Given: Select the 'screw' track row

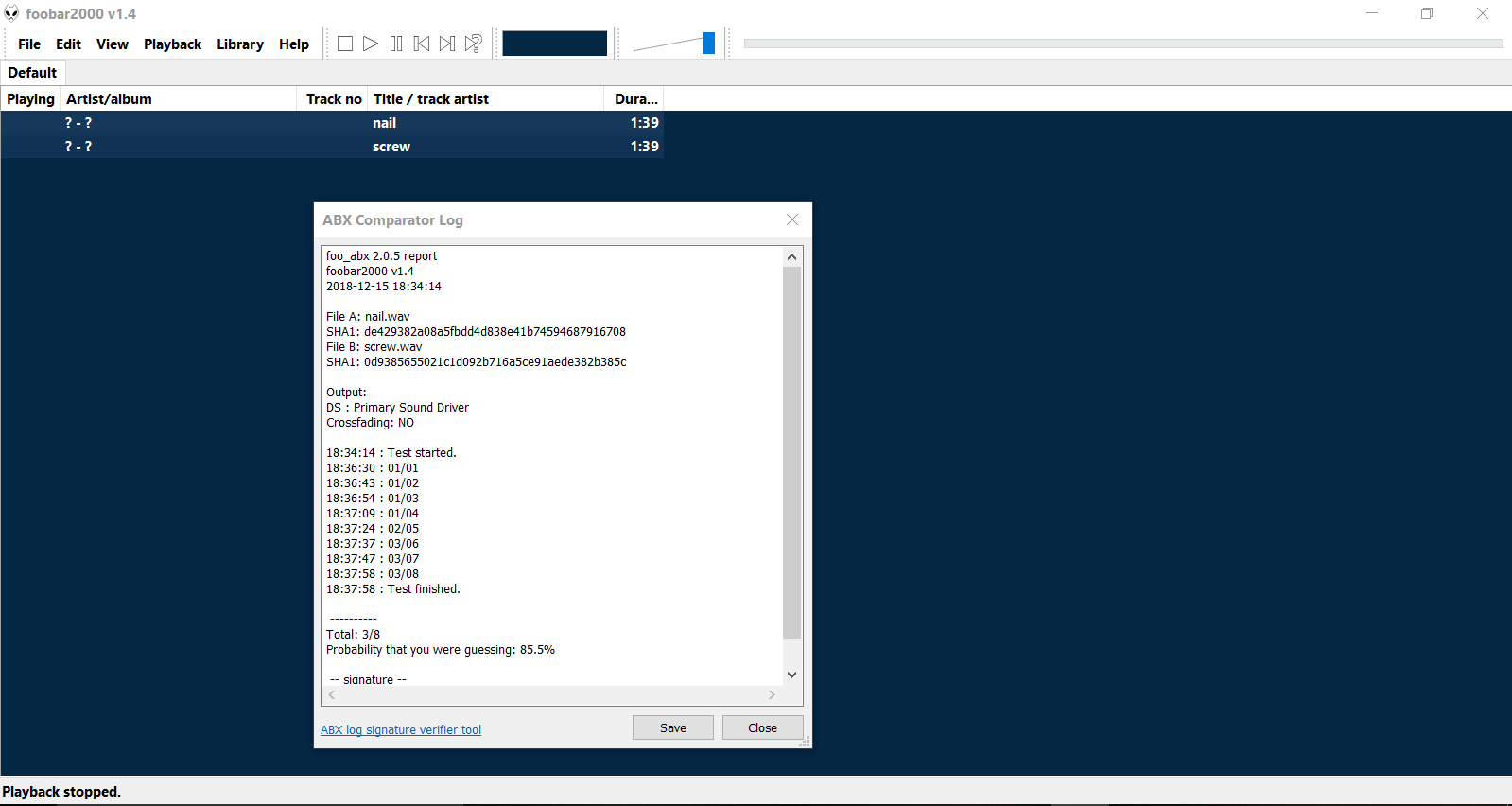Looking at the screenshot, I should point(332,147).
